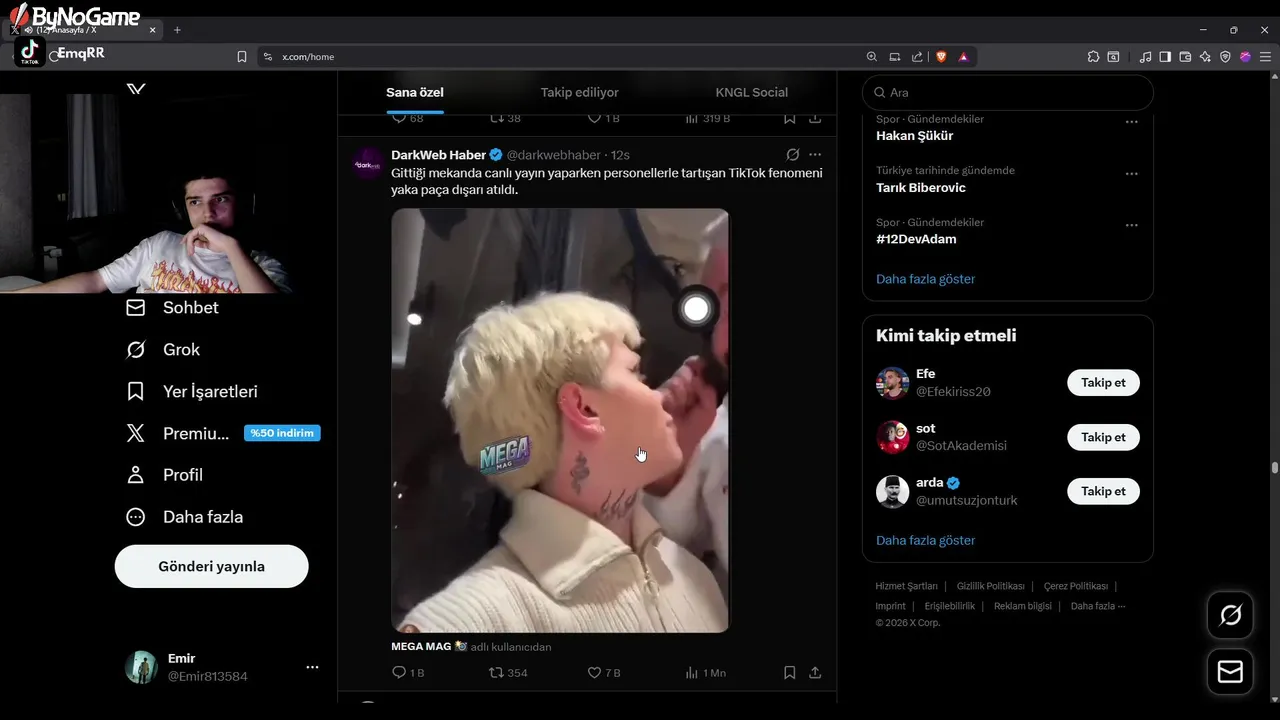1280x720 pixels.
Task: Toggle the browser sidebar panel icon
Action: tap(1165, 57)
